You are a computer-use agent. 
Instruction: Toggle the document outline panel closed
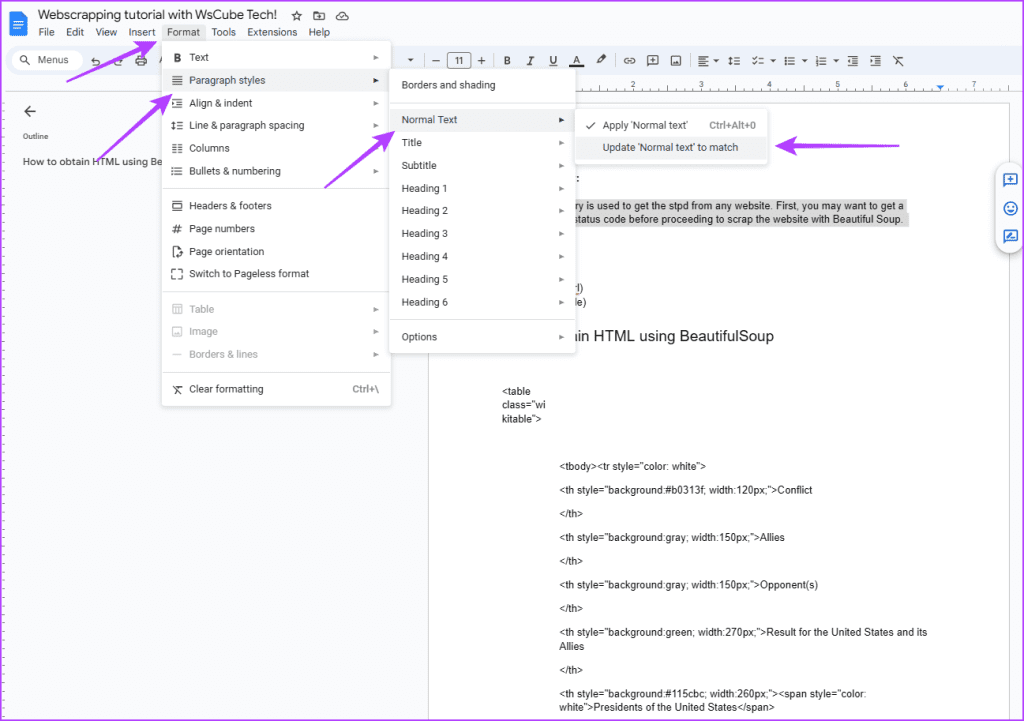[x=30, y=112]
